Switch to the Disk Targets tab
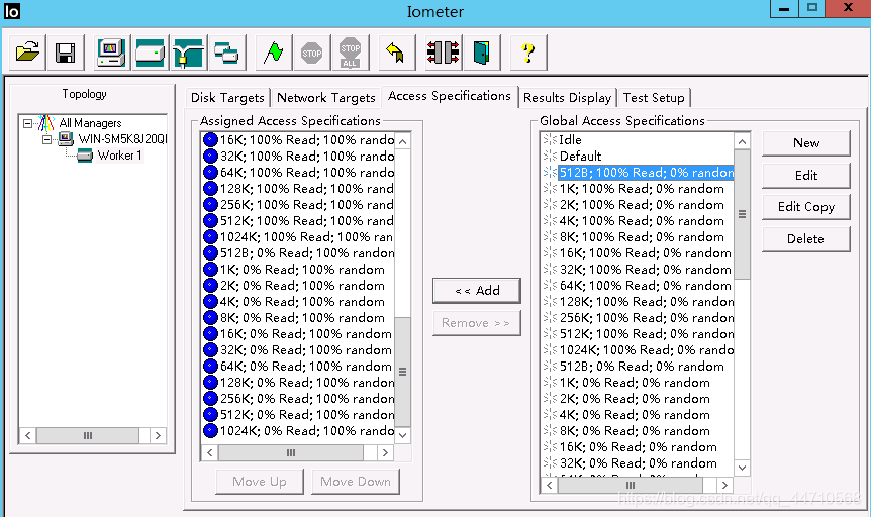871x517 pixels. click(227, 98)
